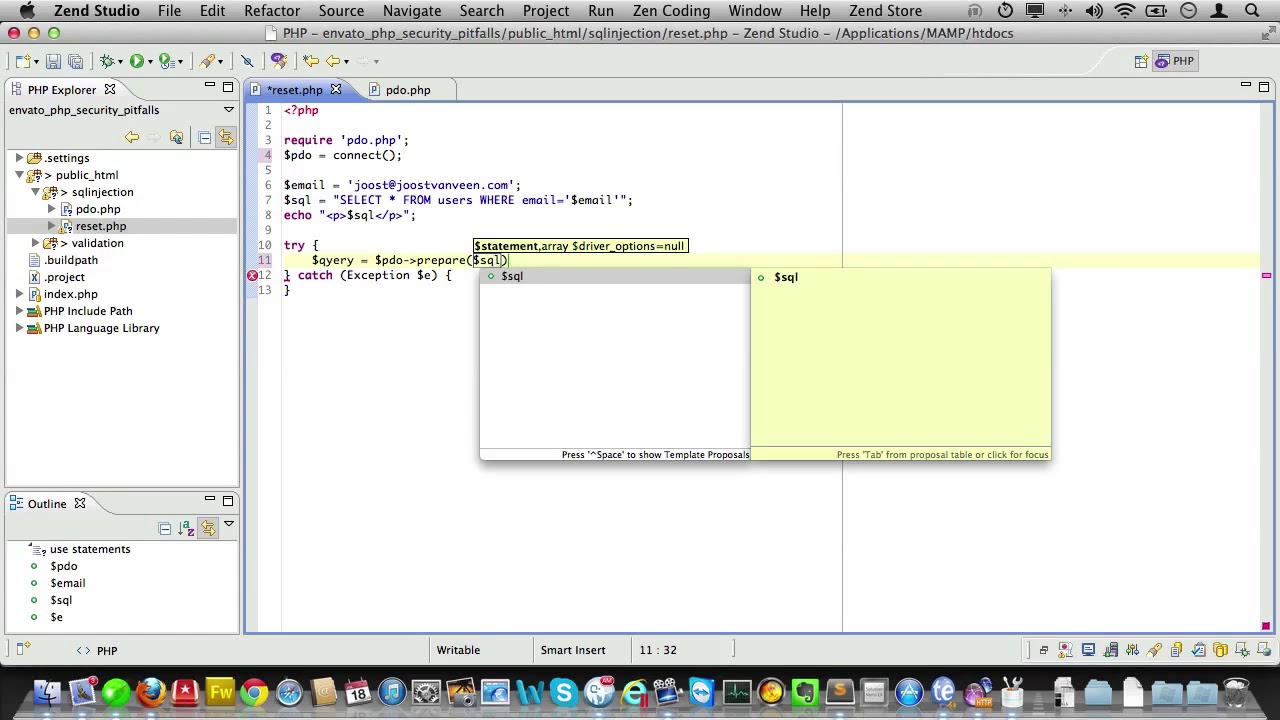The width and height of the screenshot is (1280, 720).
Task: Select the .project file
Action: pyautogui.click(x=65, y=277)
